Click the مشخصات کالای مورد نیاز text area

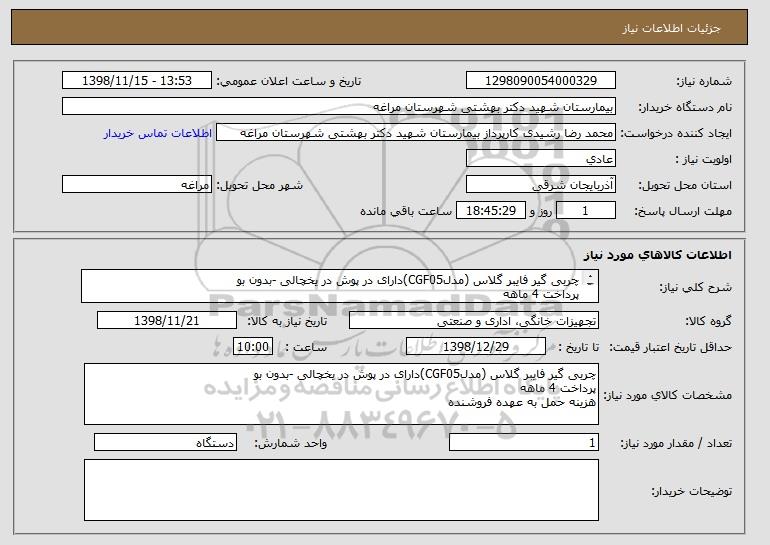point(341,394)
